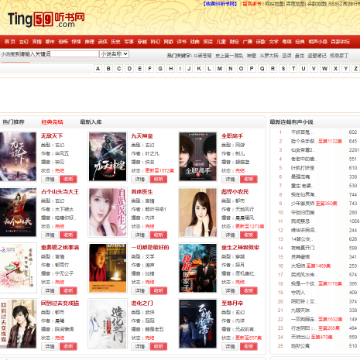Image resolution: width=360 pixels, height=360 pixels.
Task: Open the 九天神皇 book cover image
Action: [x=108, y=156]
